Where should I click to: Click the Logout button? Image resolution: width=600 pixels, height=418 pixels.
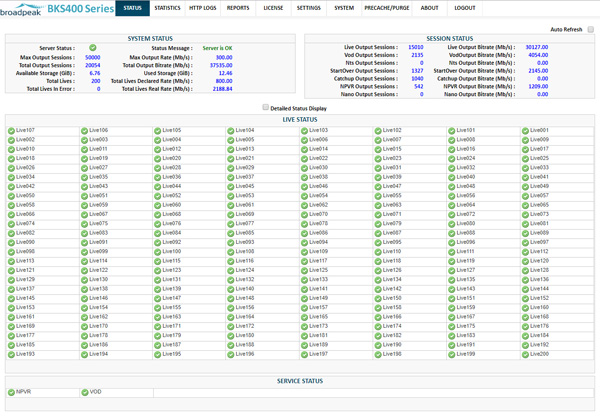click(x=465, y=8)
